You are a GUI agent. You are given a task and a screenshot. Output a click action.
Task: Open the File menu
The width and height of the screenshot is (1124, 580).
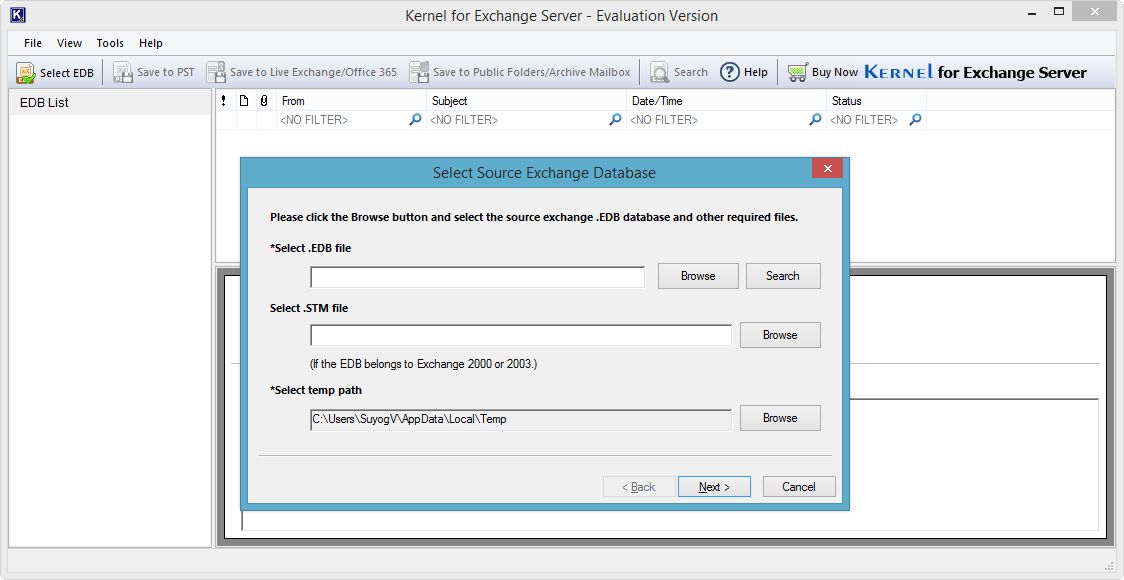click(33, 43)
